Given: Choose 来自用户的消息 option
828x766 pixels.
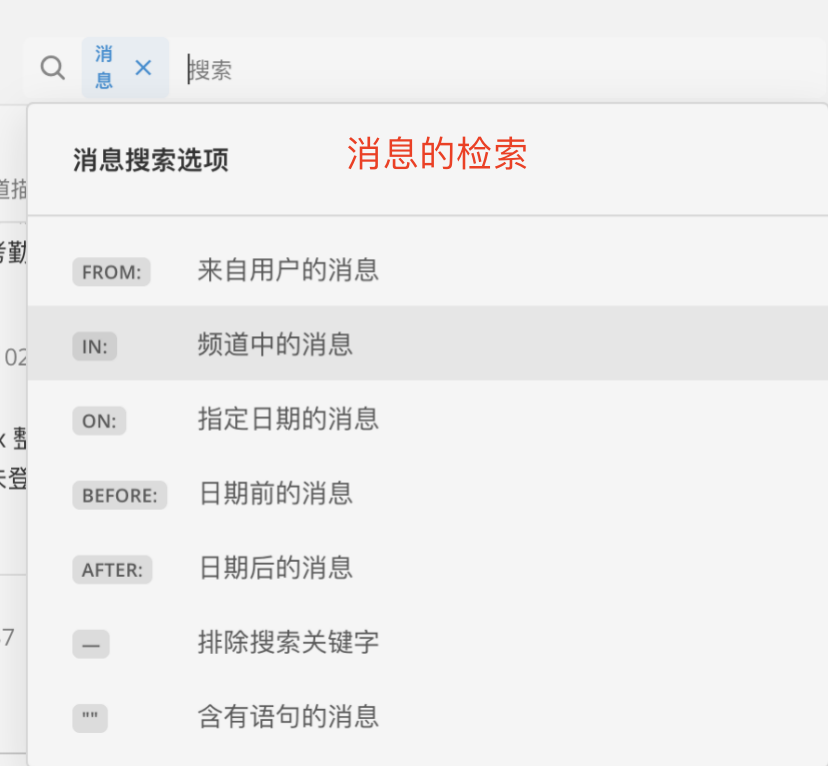Looking at the screenshot, I should click(288, 270).
